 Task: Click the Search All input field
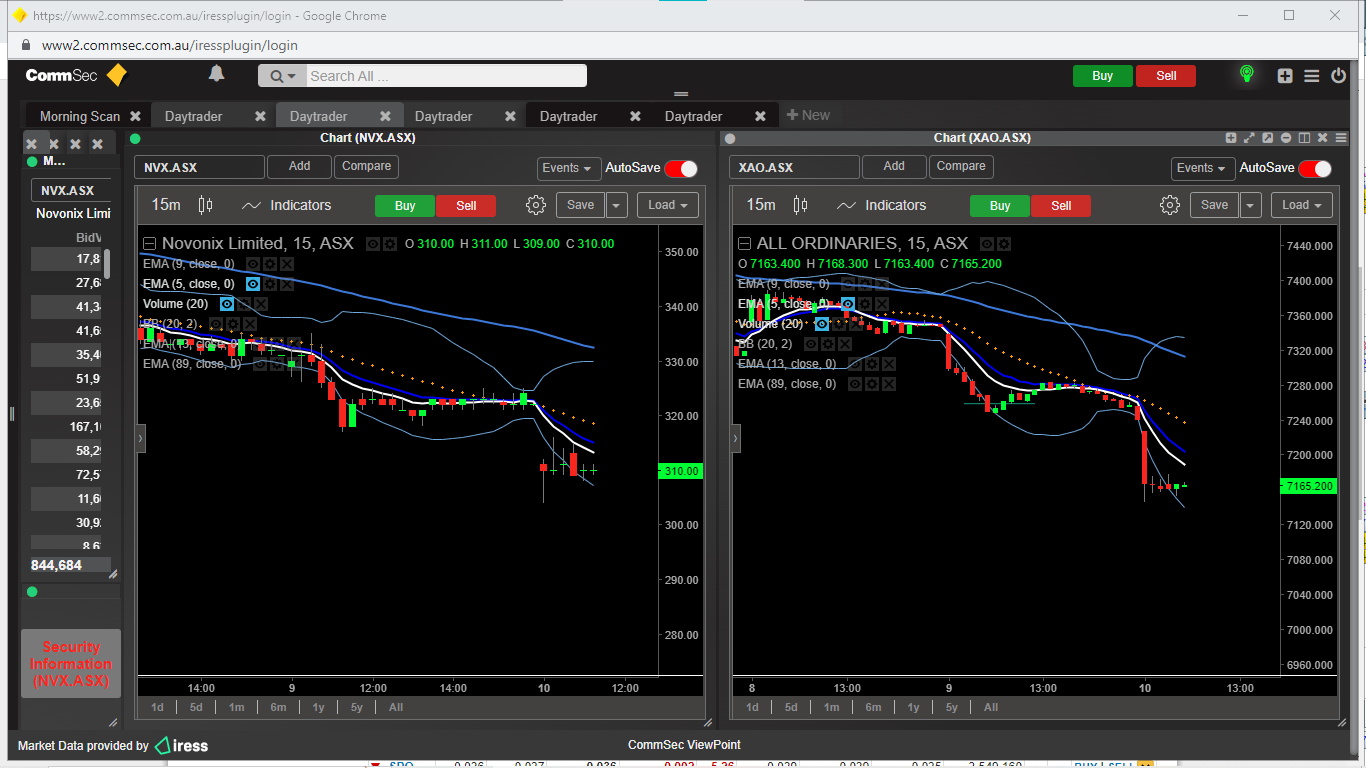[x=445, y=76]
